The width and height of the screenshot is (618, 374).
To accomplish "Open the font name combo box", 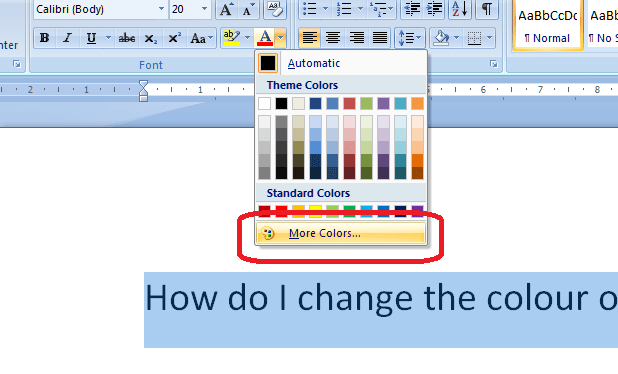I will point(100,9).
